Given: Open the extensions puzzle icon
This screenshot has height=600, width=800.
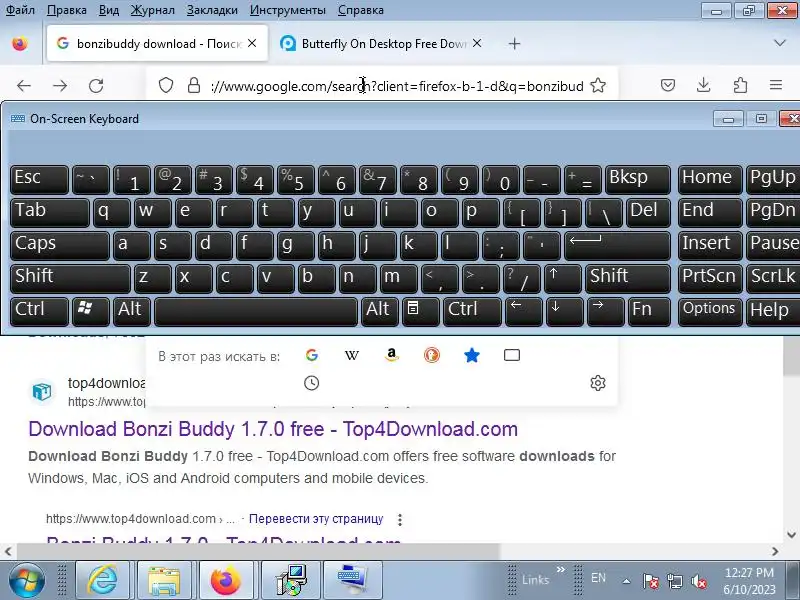Looking at the screenshot, I should (x=740, y=85).
